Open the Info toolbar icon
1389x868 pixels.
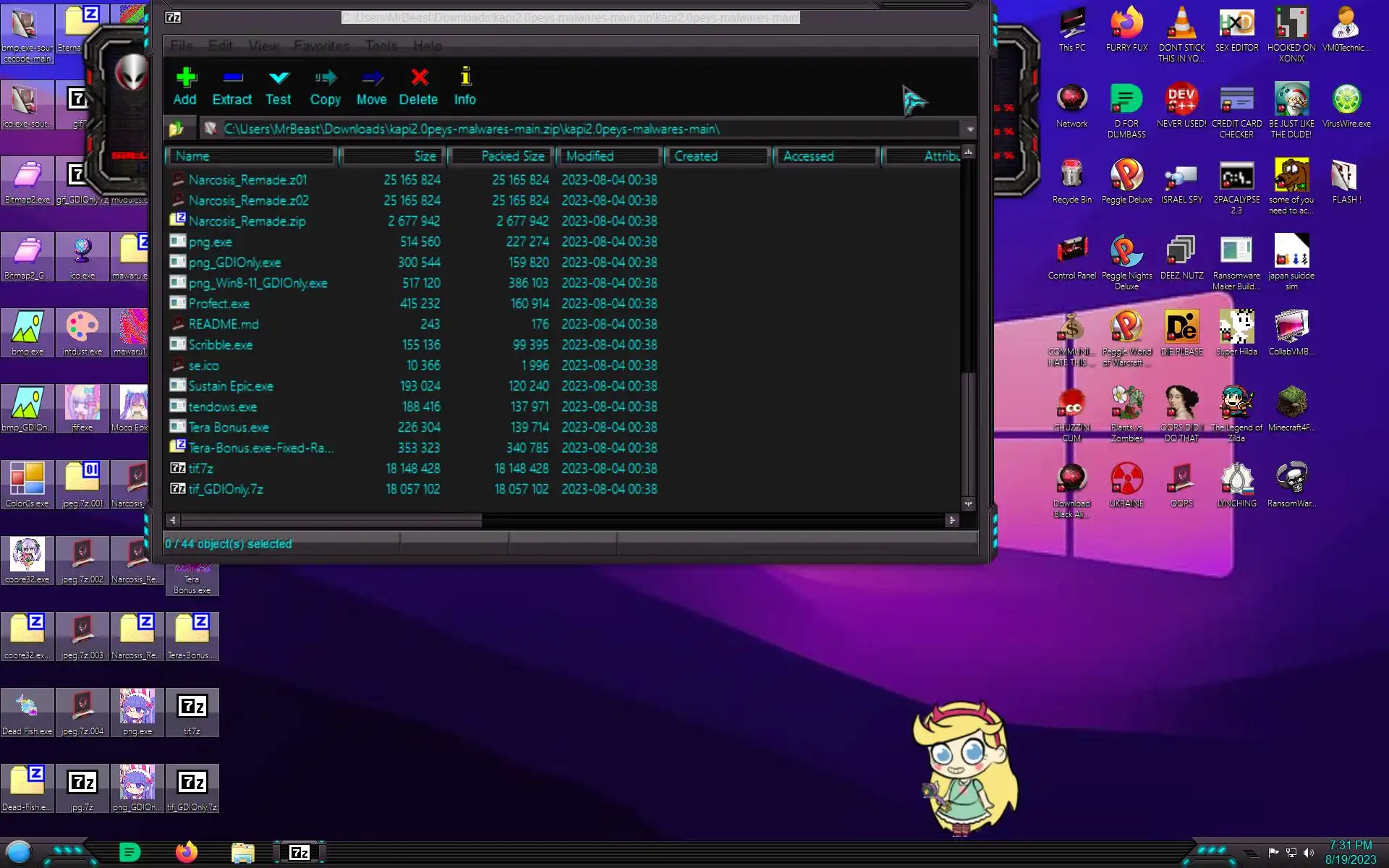[x=465, y=86]
